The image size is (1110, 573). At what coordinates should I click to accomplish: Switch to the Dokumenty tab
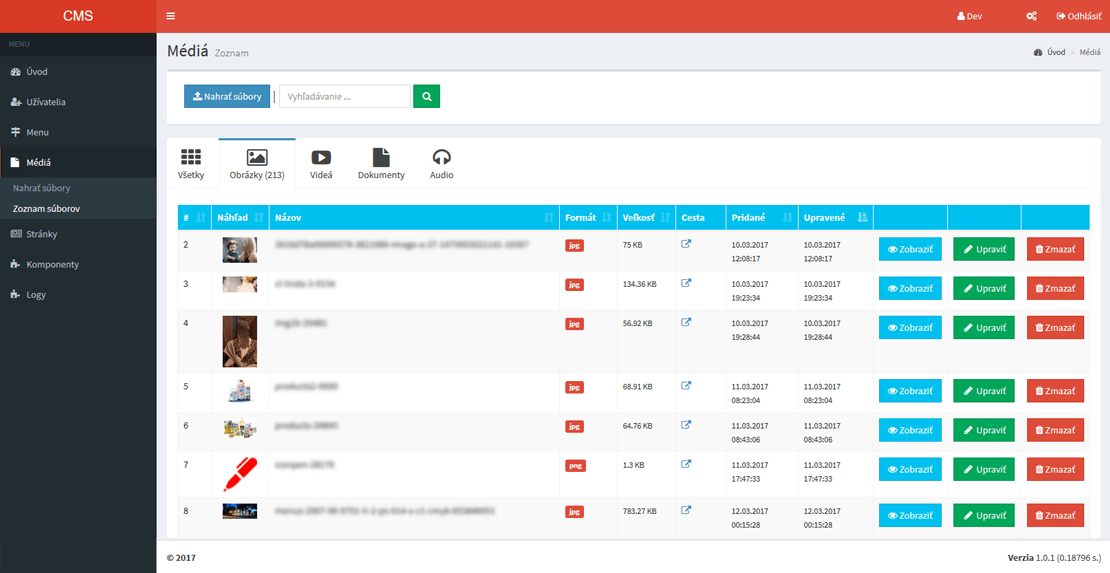381,164
